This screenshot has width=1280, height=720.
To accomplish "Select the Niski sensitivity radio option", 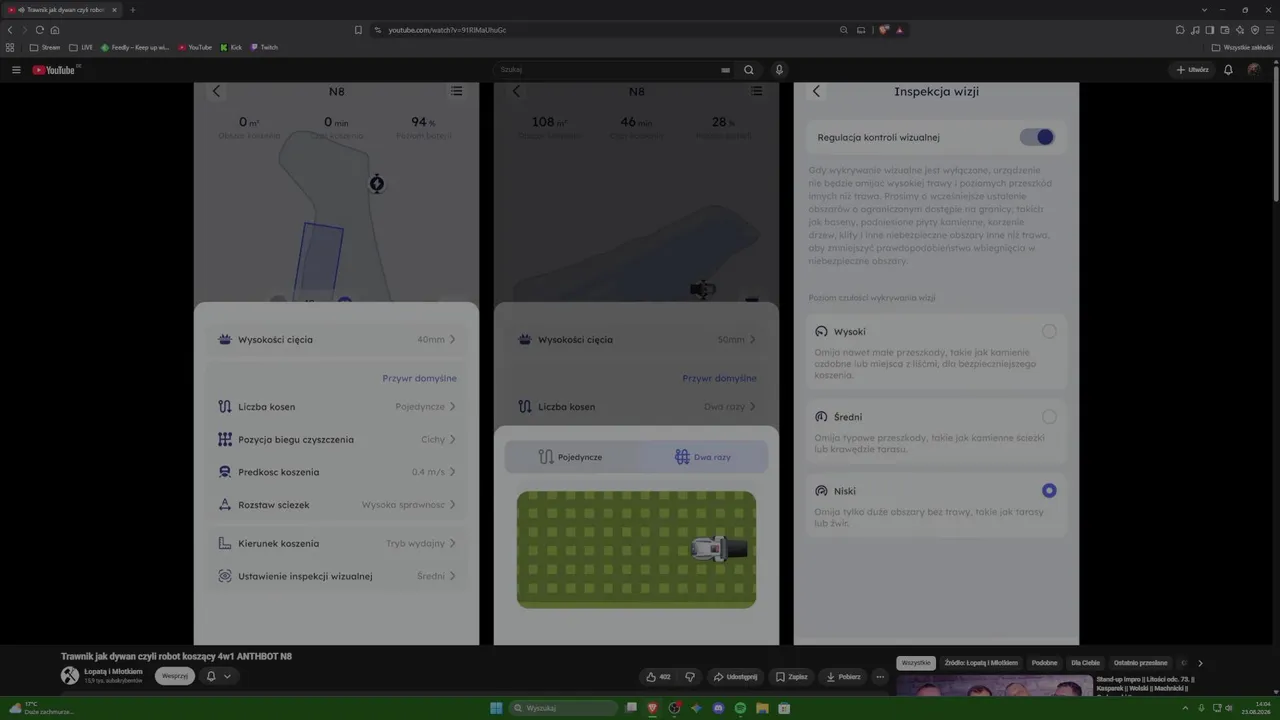I will coord(1049,491).
